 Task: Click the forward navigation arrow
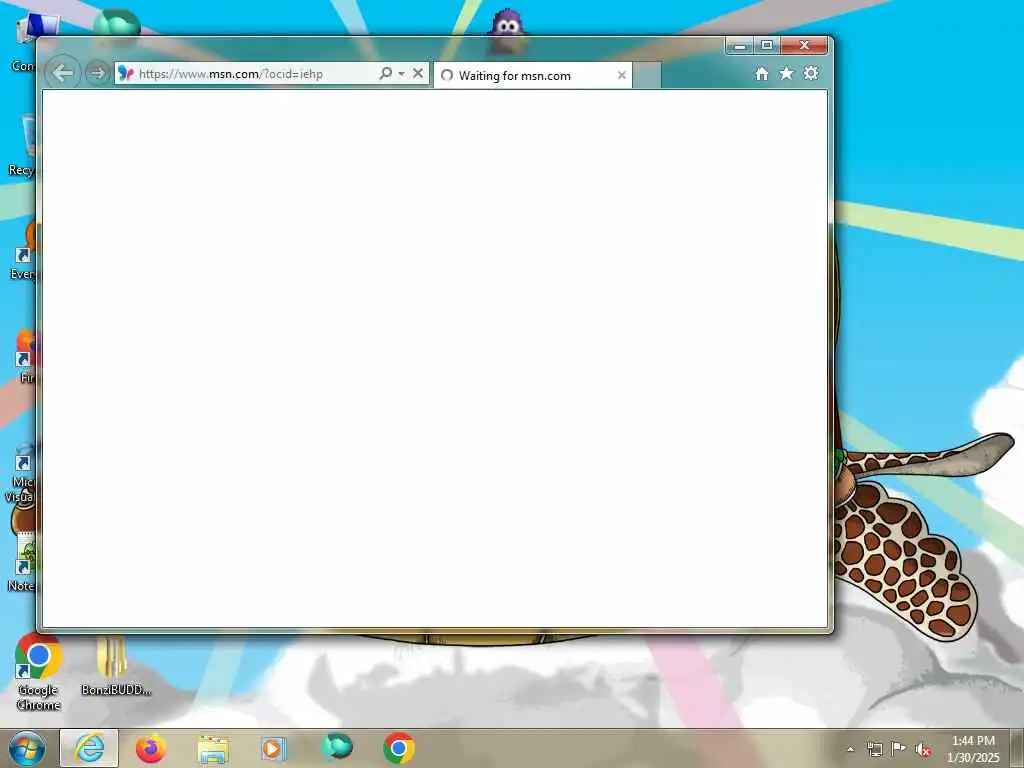[97, 73]
